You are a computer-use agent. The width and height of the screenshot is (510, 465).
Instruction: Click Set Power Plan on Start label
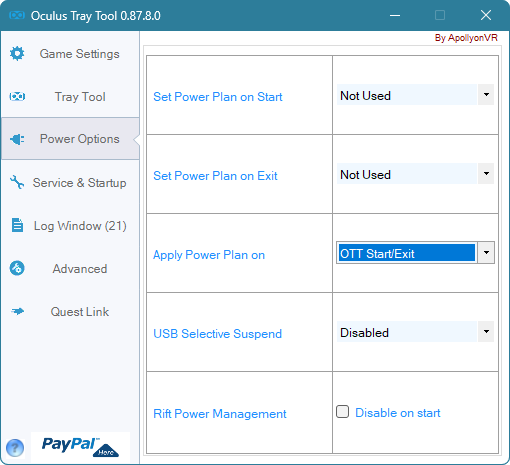coord(218,97)
